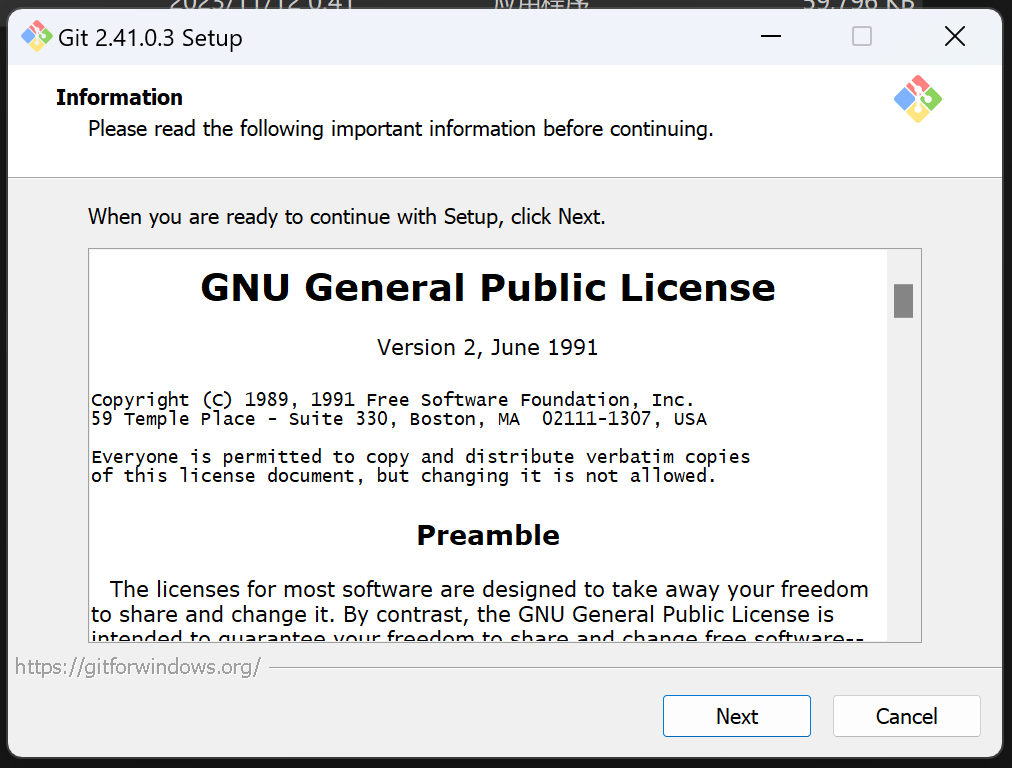Screen dimensions: 1012x768
Task: Cancel the Git setup wizard
Action: click(x=906, y=716)
